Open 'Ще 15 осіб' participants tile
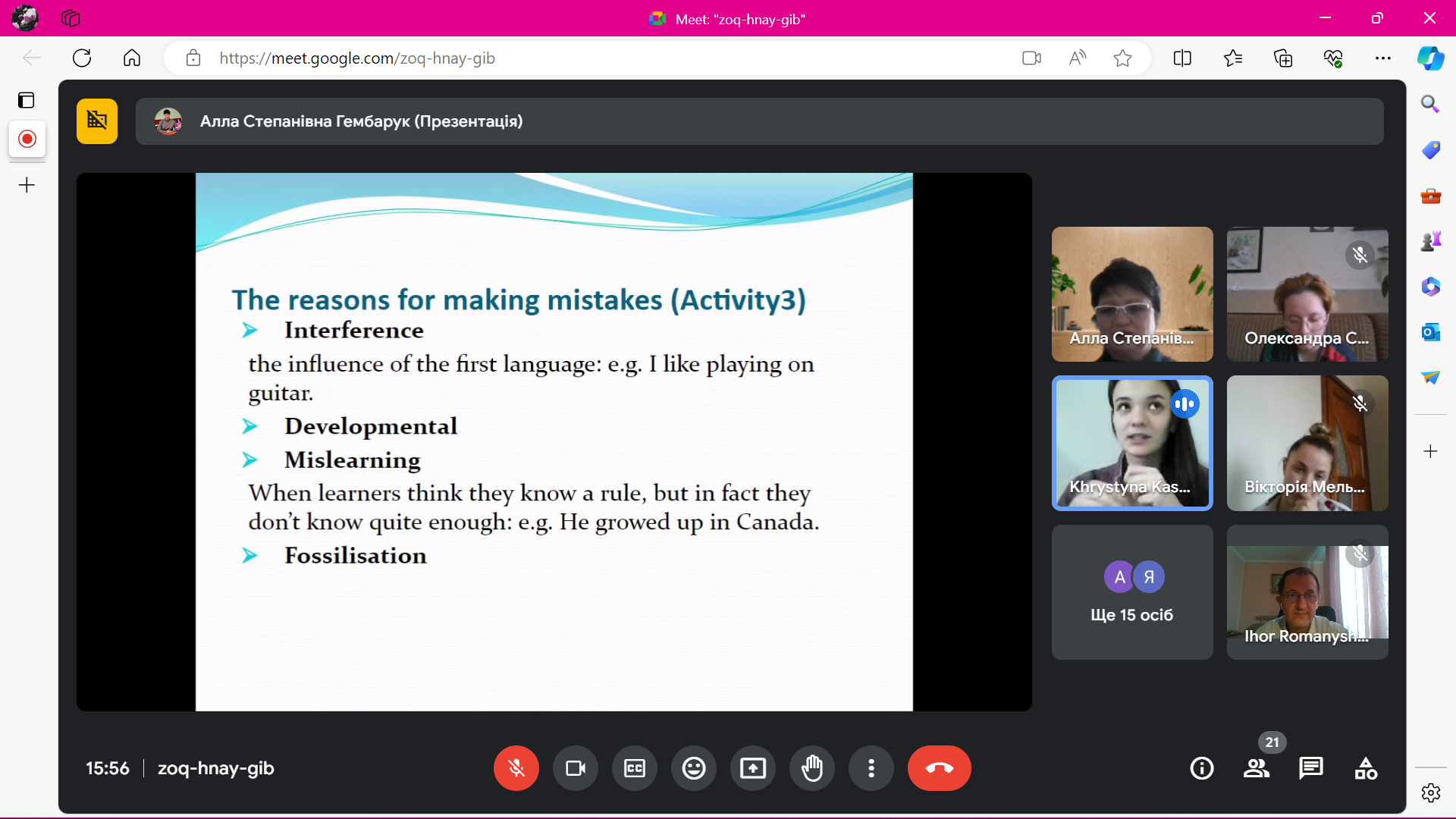The width and height of the screenshot is (1456, 819). (x=1132, y=592)
